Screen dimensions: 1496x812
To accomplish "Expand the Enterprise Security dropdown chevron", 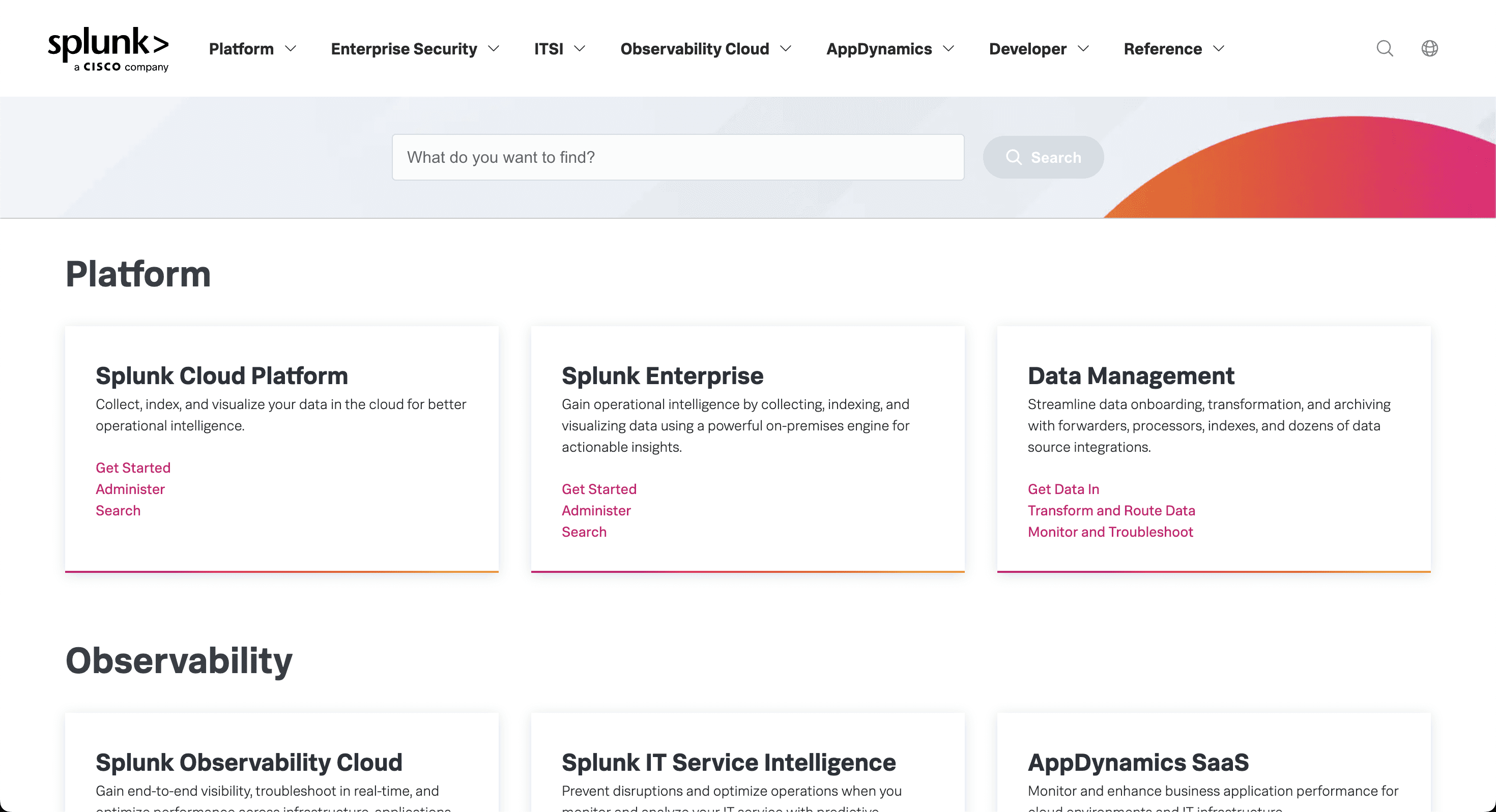I will coord(494,49).
